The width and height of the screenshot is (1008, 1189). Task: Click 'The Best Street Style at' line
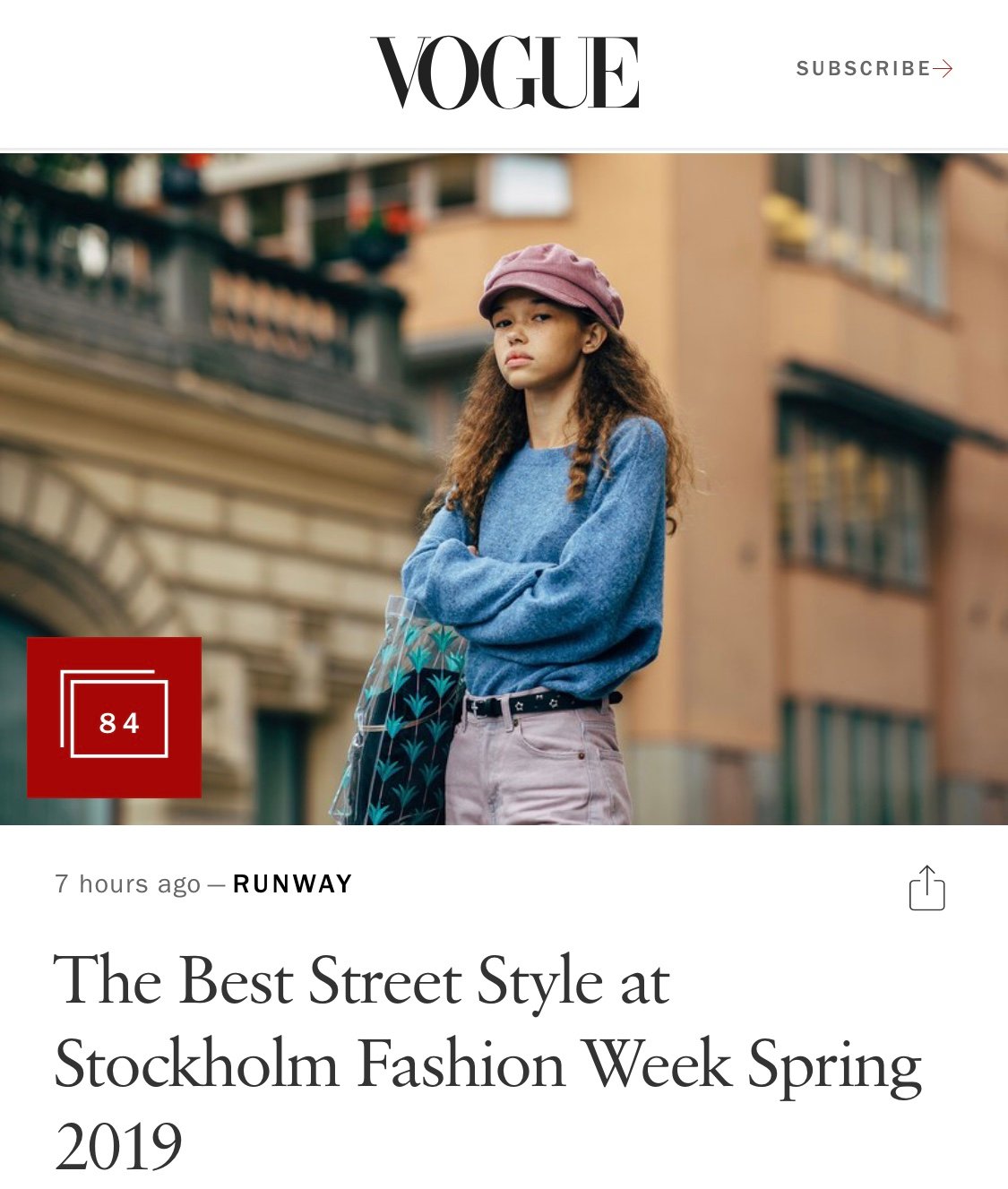(x=361, y=982)
